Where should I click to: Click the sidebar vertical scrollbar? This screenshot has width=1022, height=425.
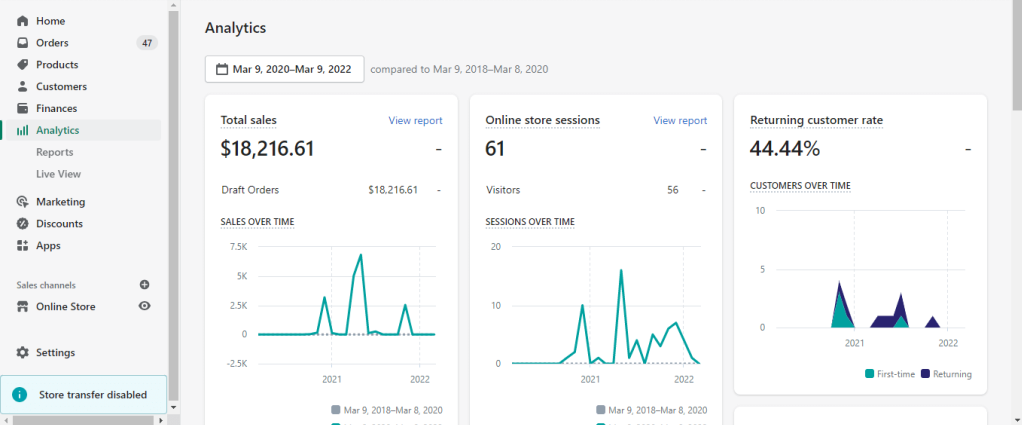pos(174,200)
